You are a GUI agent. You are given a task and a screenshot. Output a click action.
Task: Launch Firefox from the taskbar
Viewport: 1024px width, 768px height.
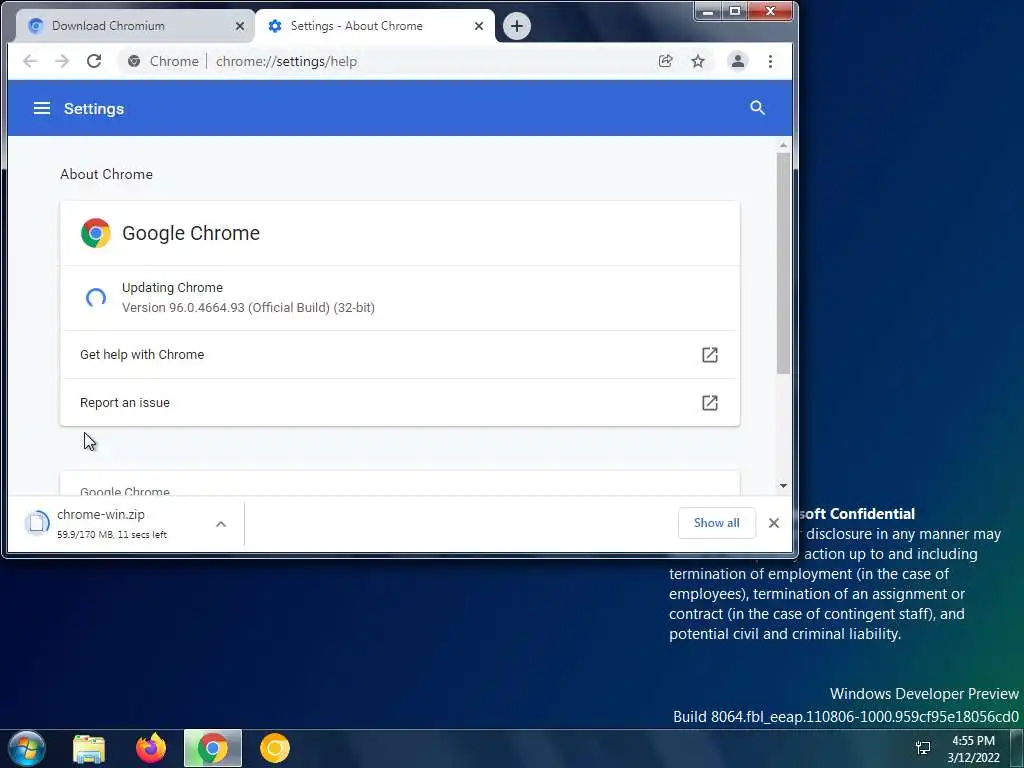151,748
